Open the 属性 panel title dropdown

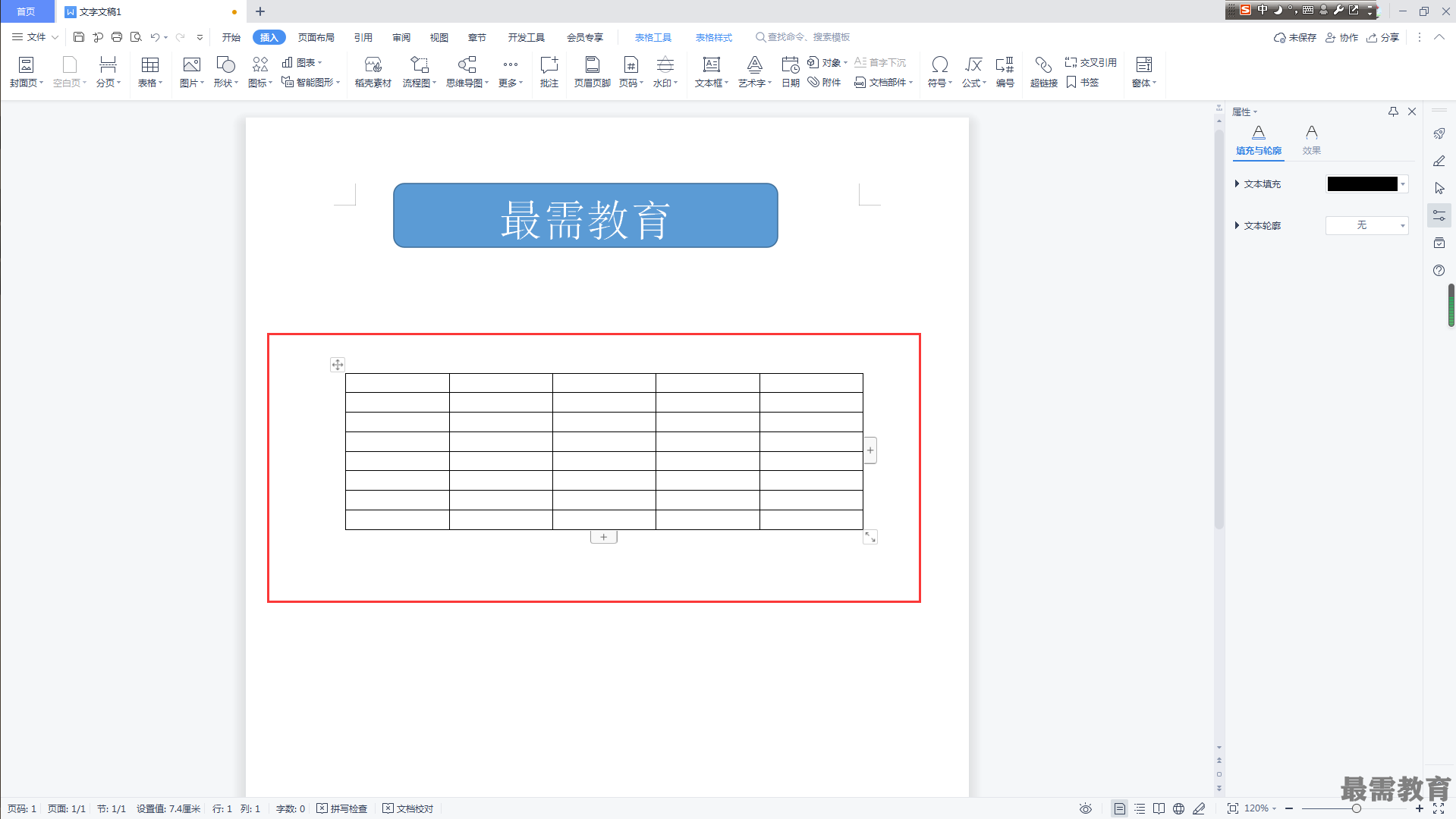coord(1244,111)
